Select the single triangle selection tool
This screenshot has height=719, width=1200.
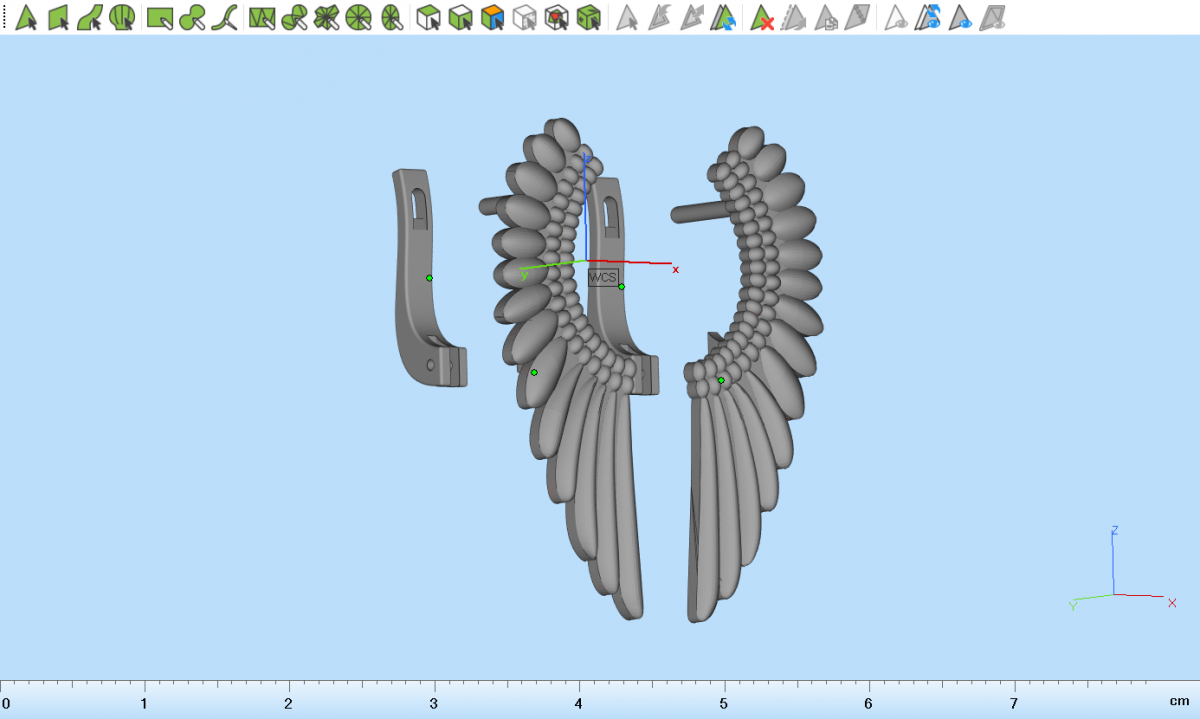point(27,17)
